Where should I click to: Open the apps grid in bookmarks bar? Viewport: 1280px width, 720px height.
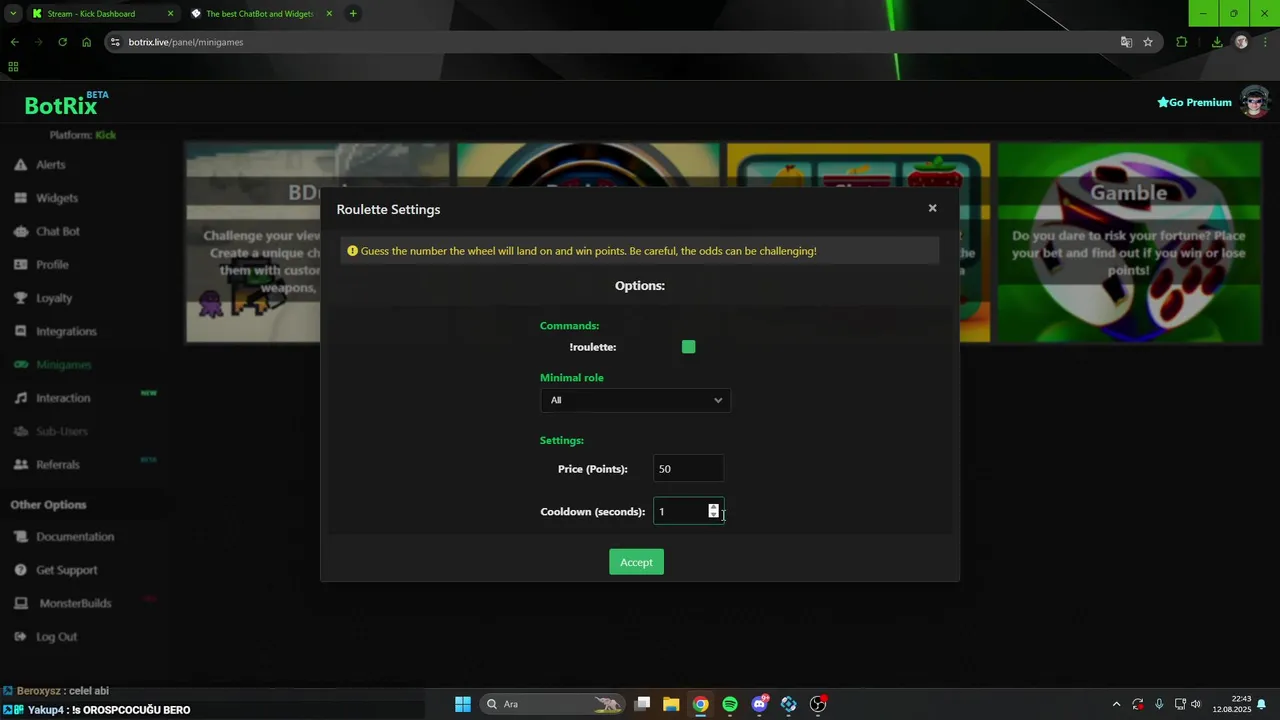click(13, 67)
